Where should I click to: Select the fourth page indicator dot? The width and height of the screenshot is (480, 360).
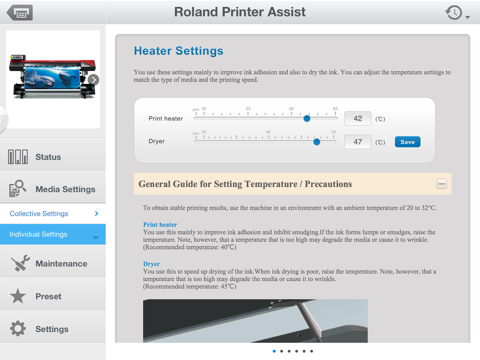(x=296, y=351)
